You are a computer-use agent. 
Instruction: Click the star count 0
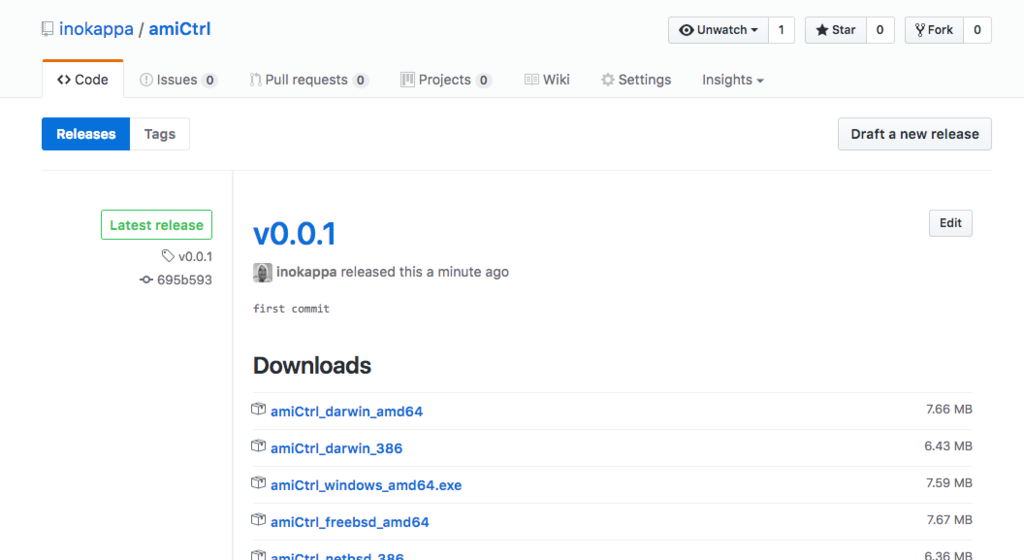click(880, 30)
